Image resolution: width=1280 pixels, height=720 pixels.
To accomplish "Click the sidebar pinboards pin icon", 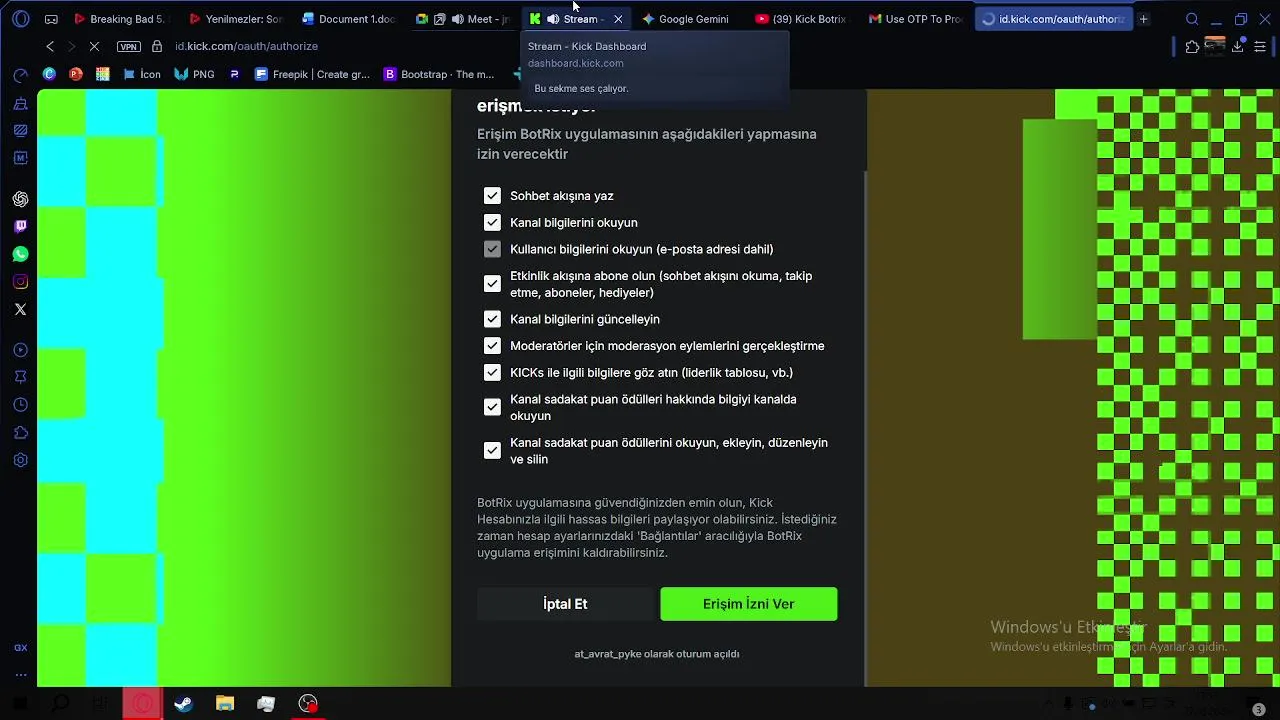I will point(20,377).
